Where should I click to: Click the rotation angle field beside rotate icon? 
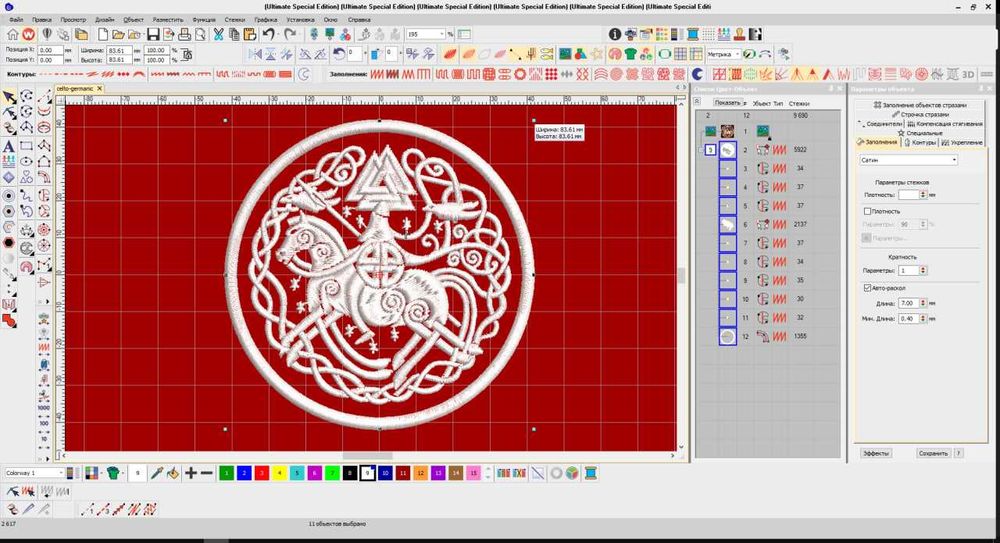click(x=355, y=54)
